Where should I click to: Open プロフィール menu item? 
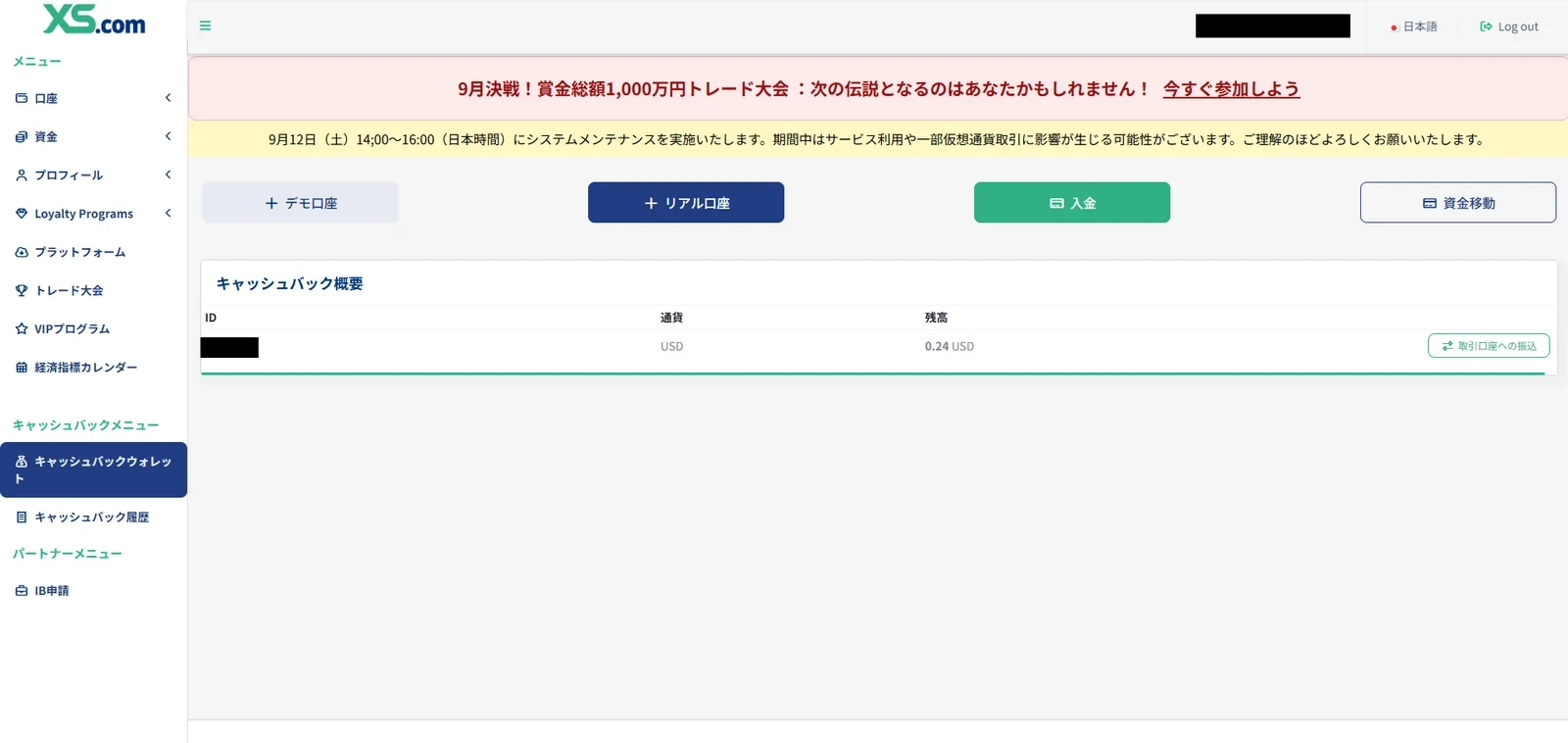tap(93, 174)
